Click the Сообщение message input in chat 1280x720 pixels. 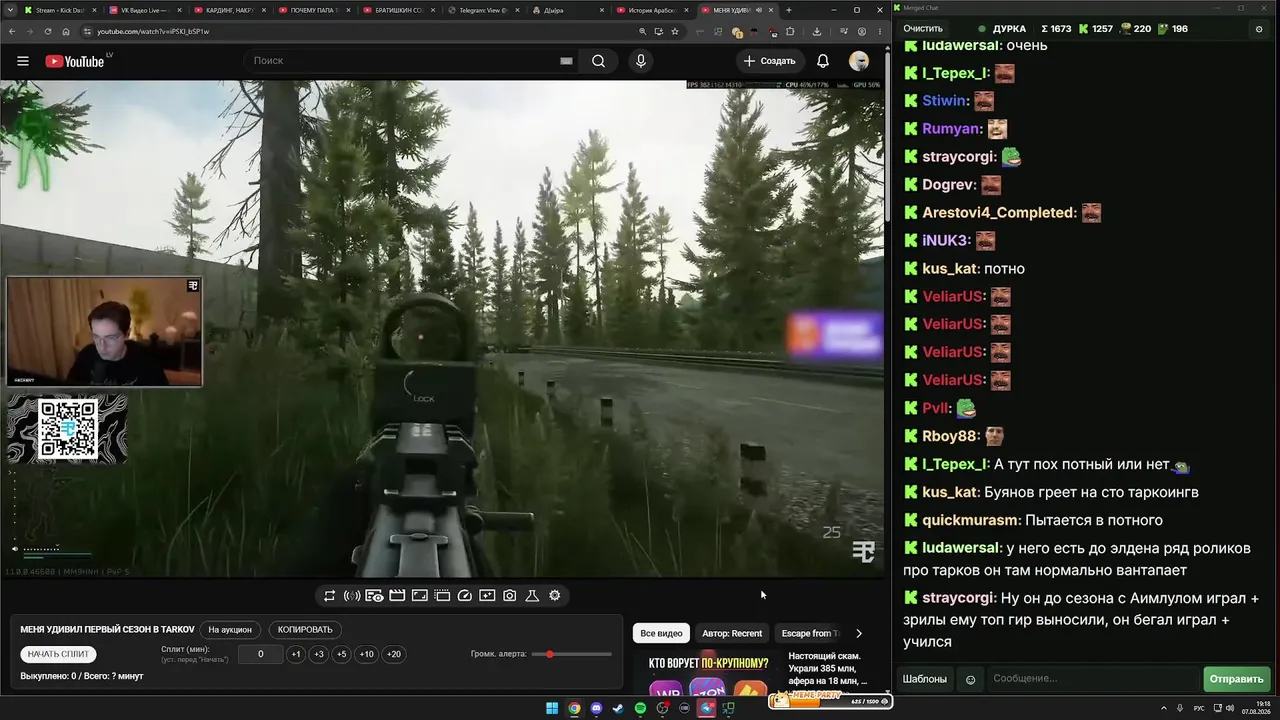point(1093,679)
